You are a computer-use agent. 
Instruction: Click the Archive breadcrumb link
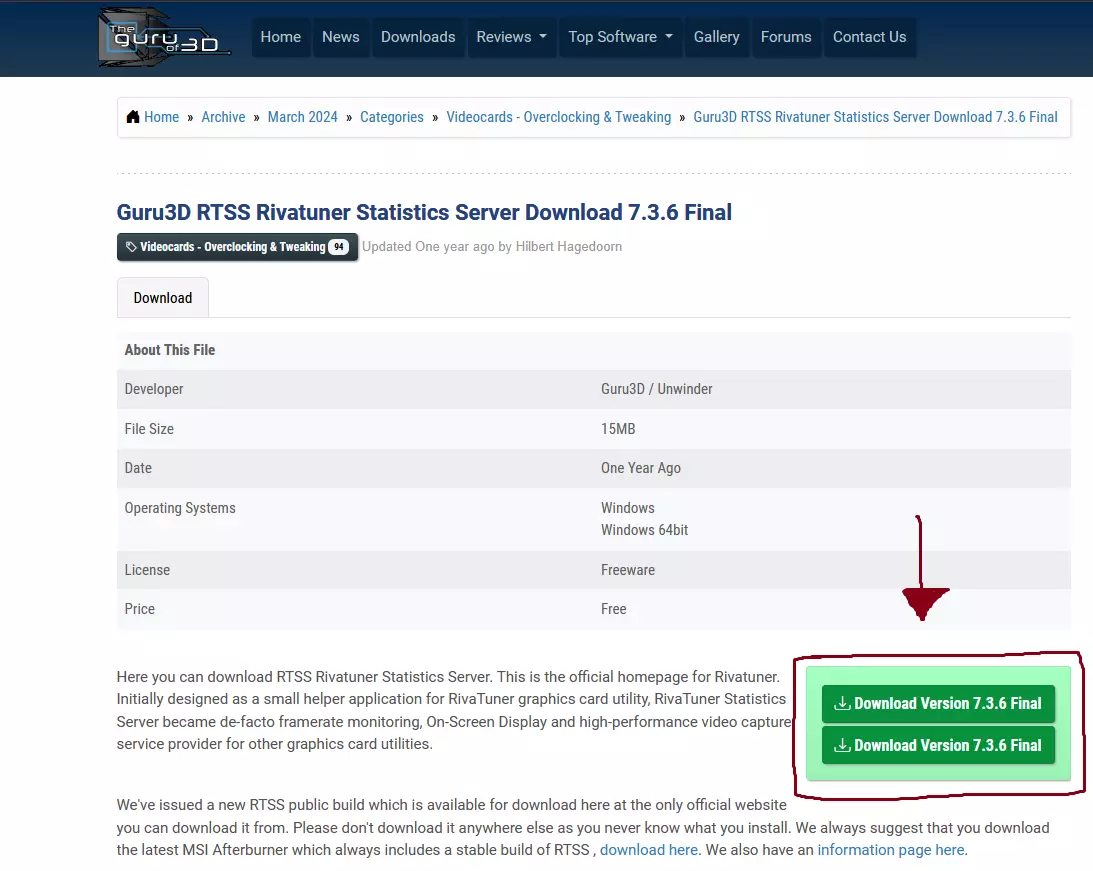pyautogui.click(x=223, y=117)
